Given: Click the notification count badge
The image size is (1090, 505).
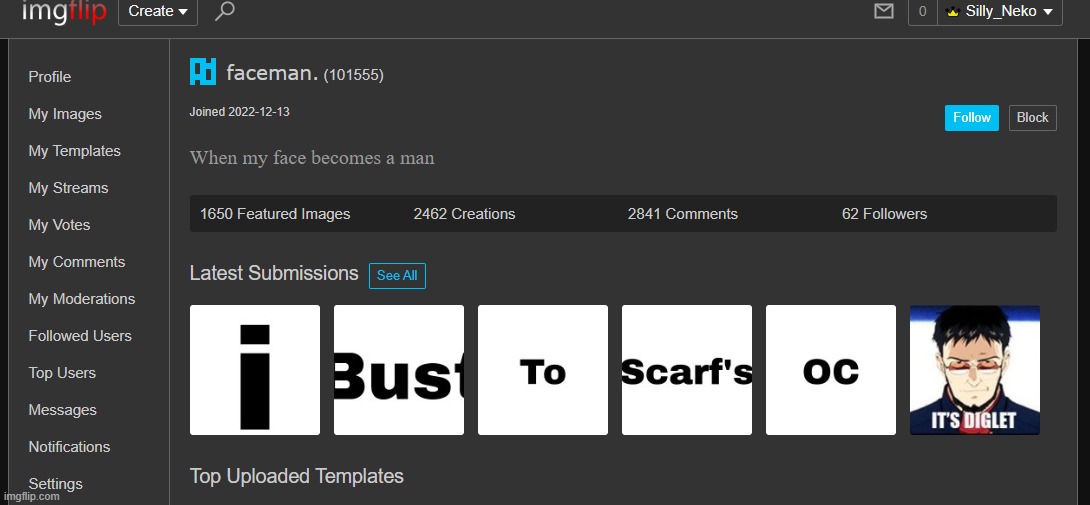Looking at the screenshot, I should 921,12.
